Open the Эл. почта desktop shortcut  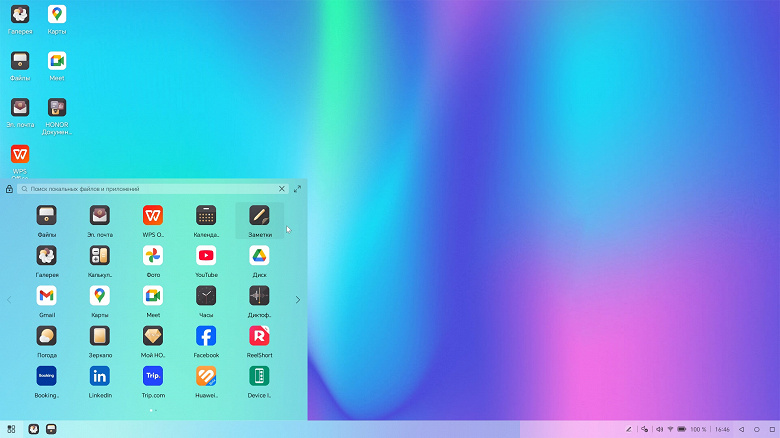pyautogui.click(x=20, y=108)
